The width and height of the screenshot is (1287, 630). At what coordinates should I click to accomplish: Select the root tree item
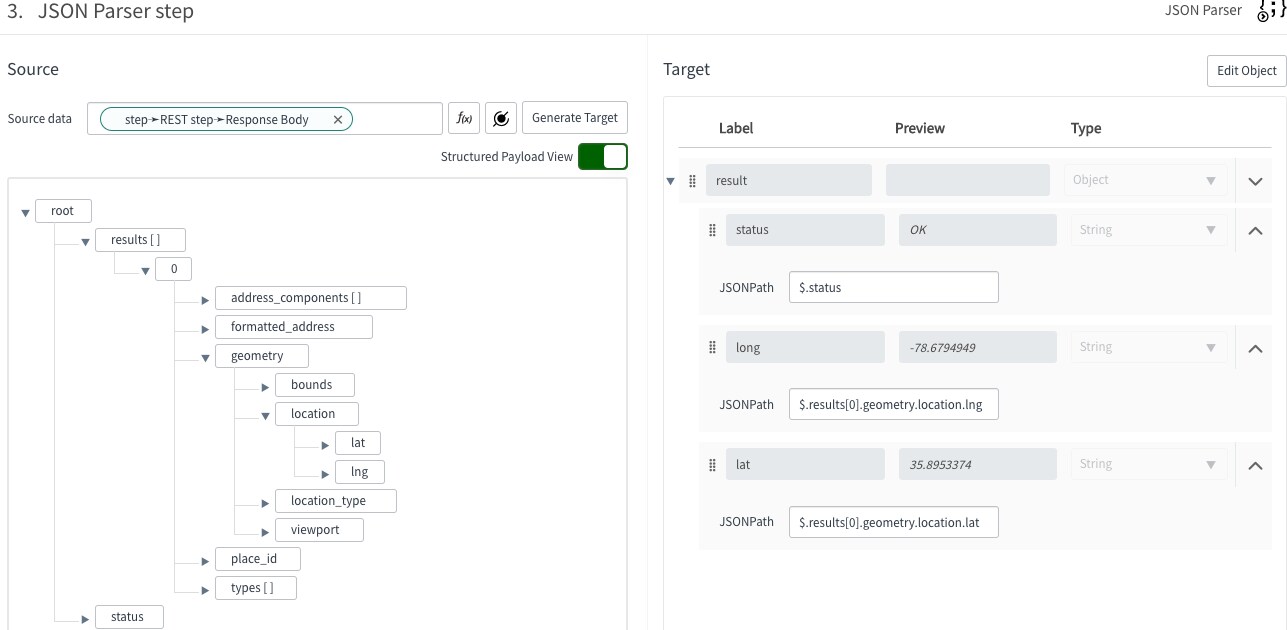(x=63, y=211)
